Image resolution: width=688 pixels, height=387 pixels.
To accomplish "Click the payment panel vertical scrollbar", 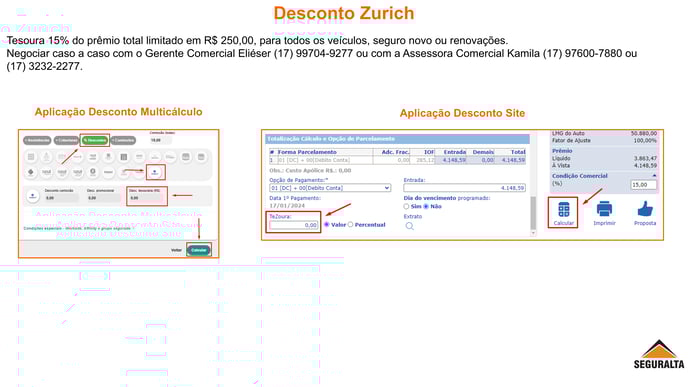I will click(533, 213).
